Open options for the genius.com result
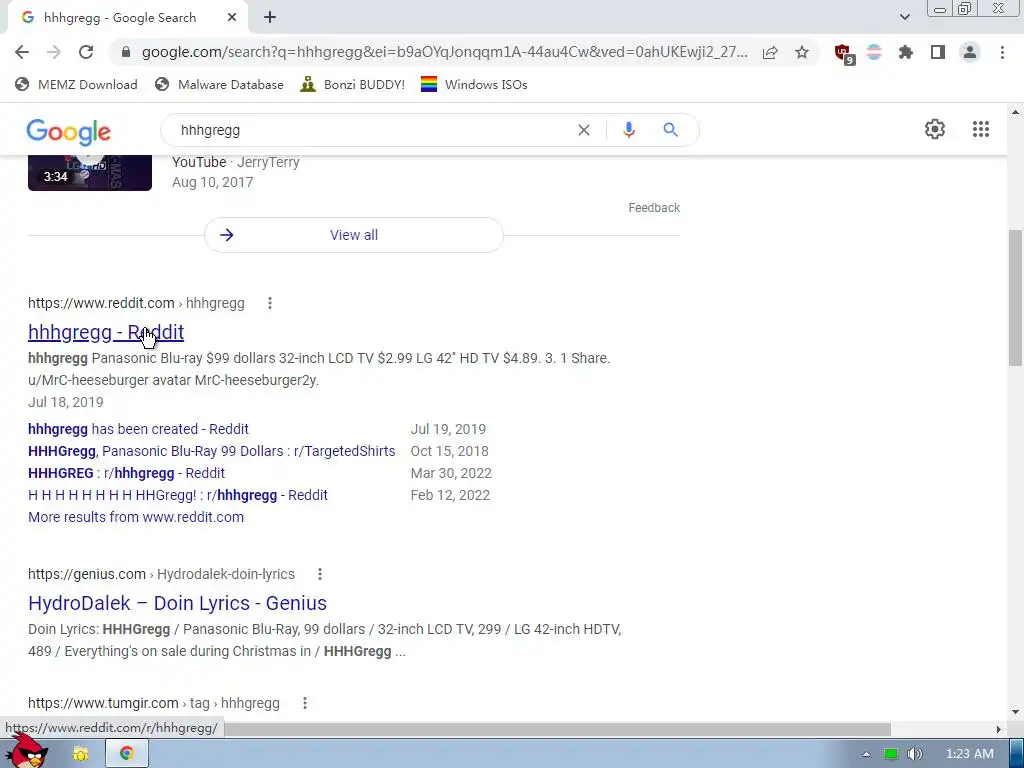 (x=320, y=574)
